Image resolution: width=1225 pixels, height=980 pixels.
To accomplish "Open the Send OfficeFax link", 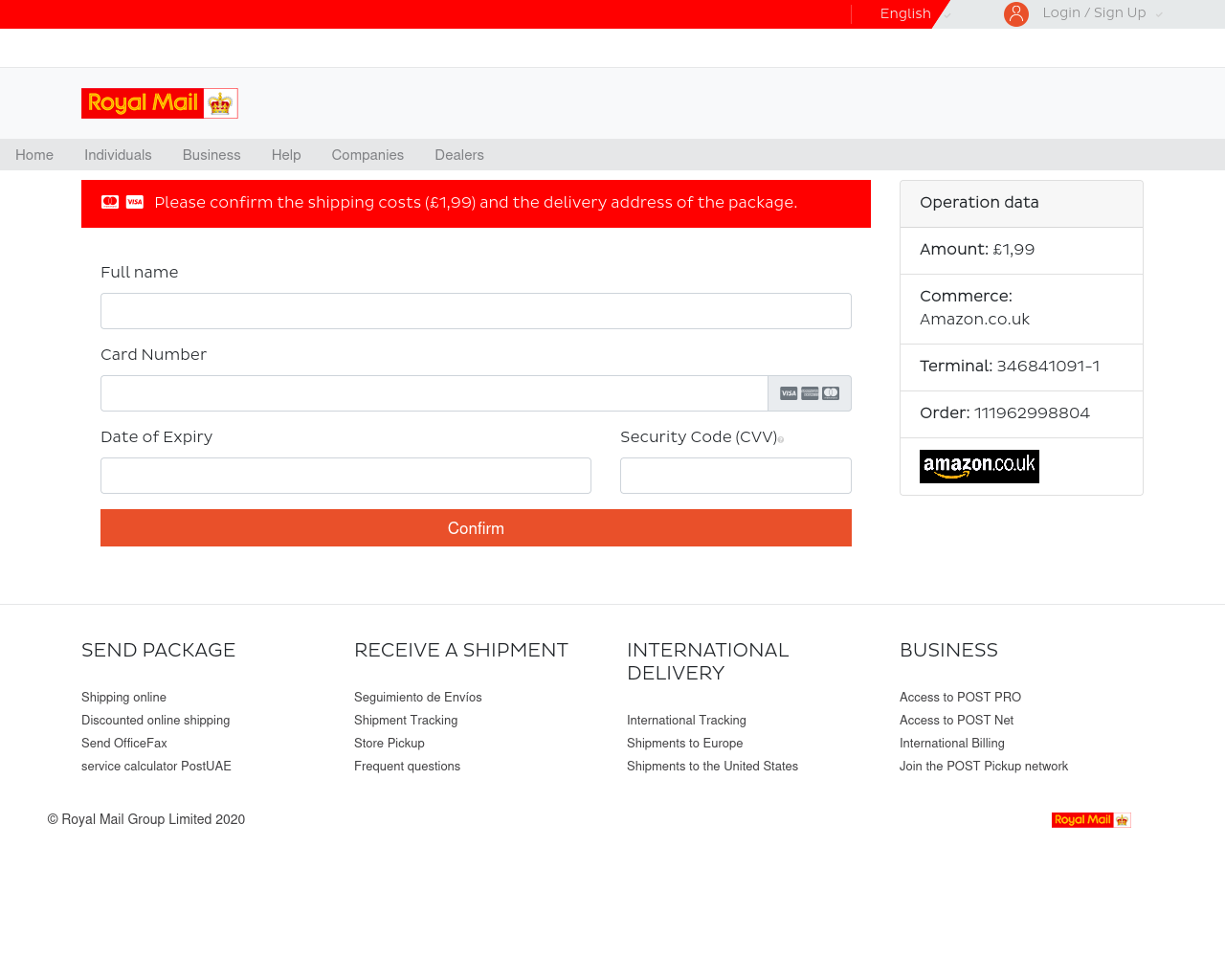I will pos(124,744).
